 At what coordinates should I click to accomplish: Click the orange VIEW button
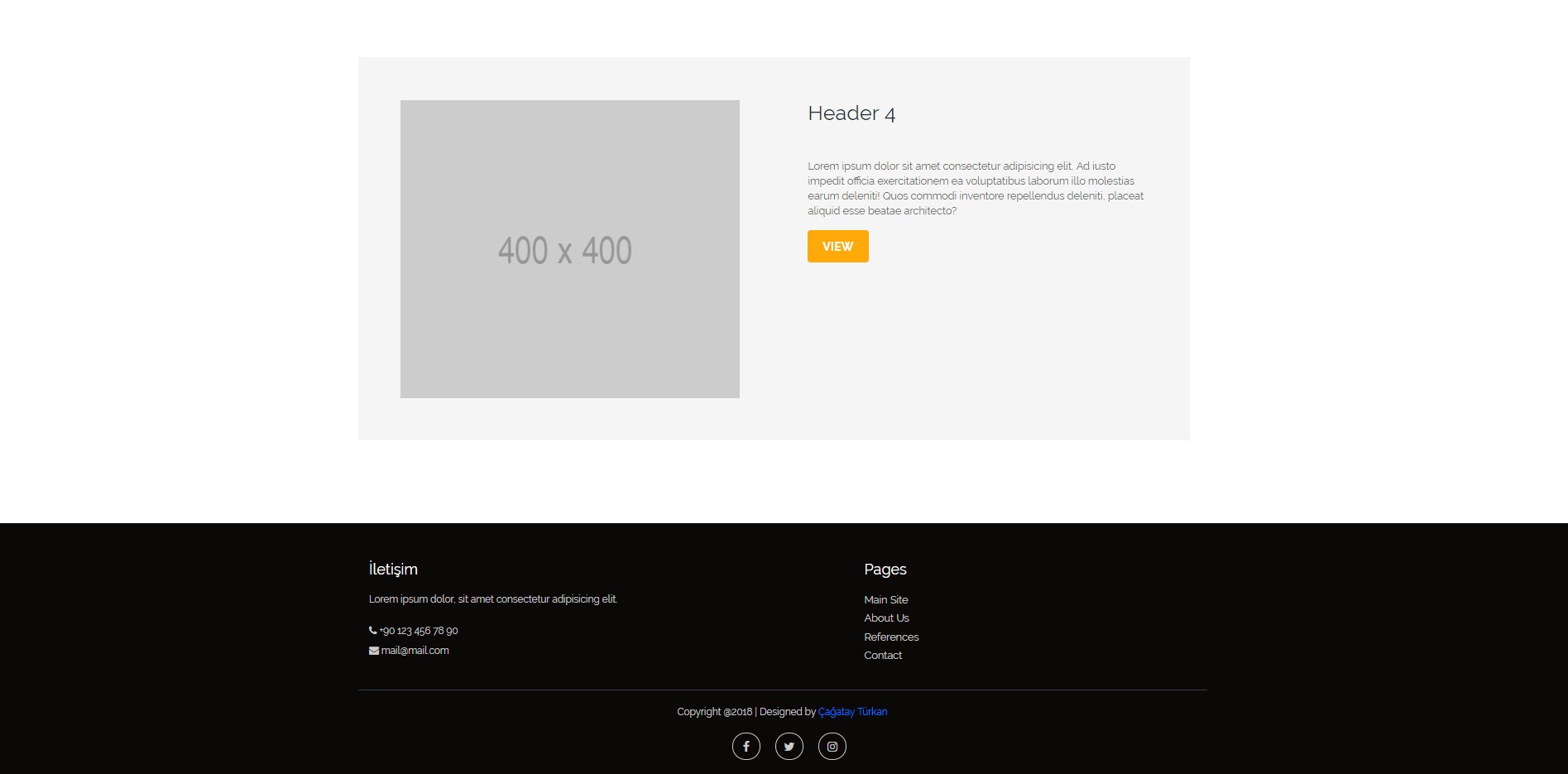click(837, 247)
